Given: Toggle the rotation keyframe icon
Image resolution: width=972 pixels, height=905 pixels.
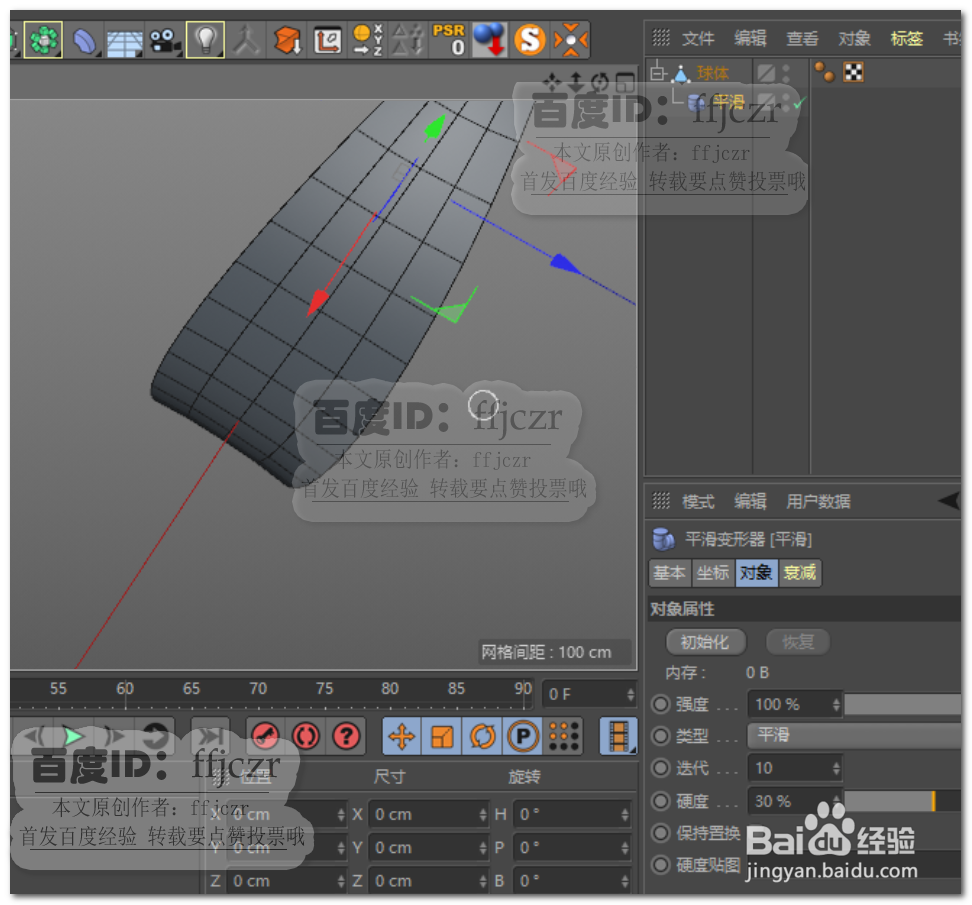Looking at the screenshot, I should click(x=482, y=736).
